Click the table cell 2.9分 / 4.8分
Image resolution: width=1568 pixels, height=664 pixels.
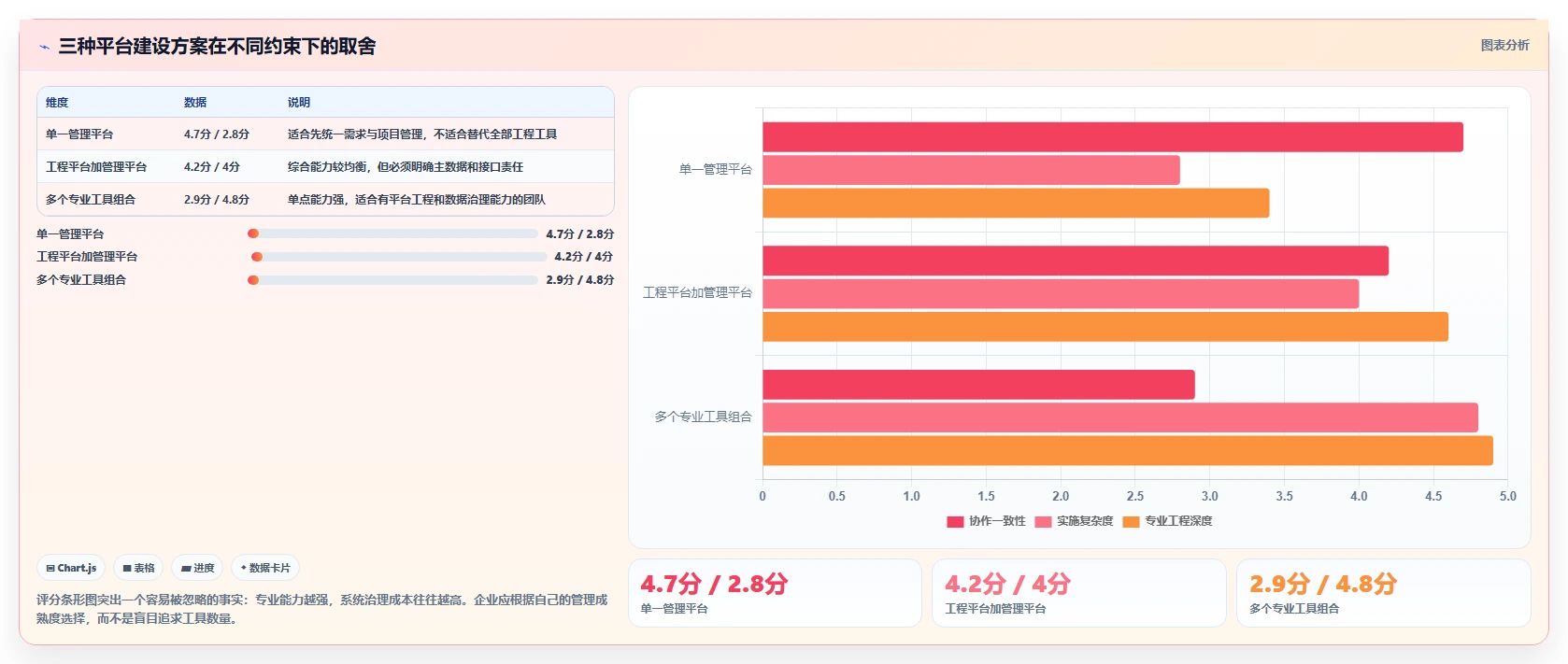(x=217, y=200)
